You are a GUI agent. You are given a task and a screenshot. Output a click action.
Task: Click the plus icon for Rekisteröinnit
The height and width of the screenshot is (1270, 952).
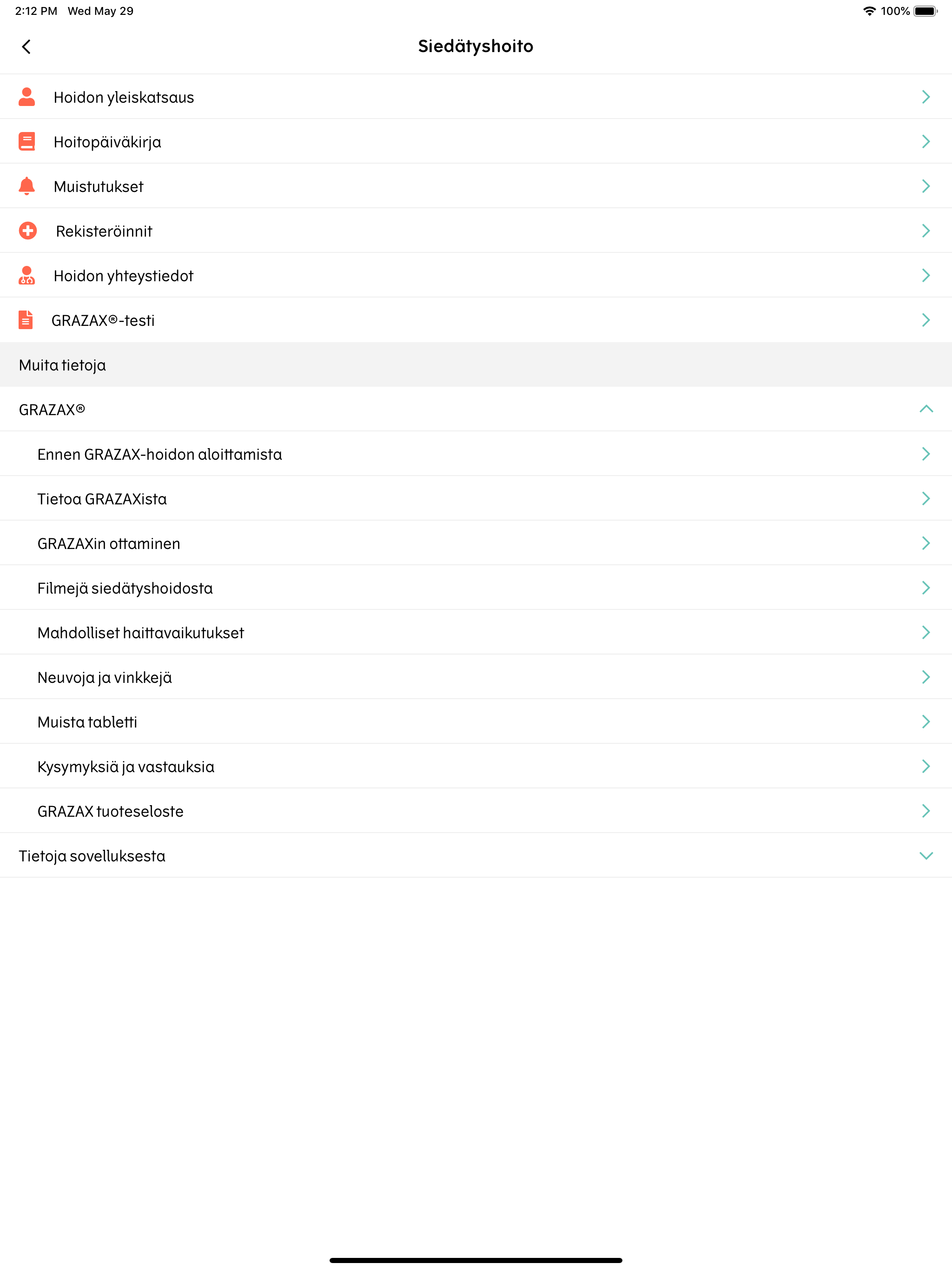(x=27, y=231)
